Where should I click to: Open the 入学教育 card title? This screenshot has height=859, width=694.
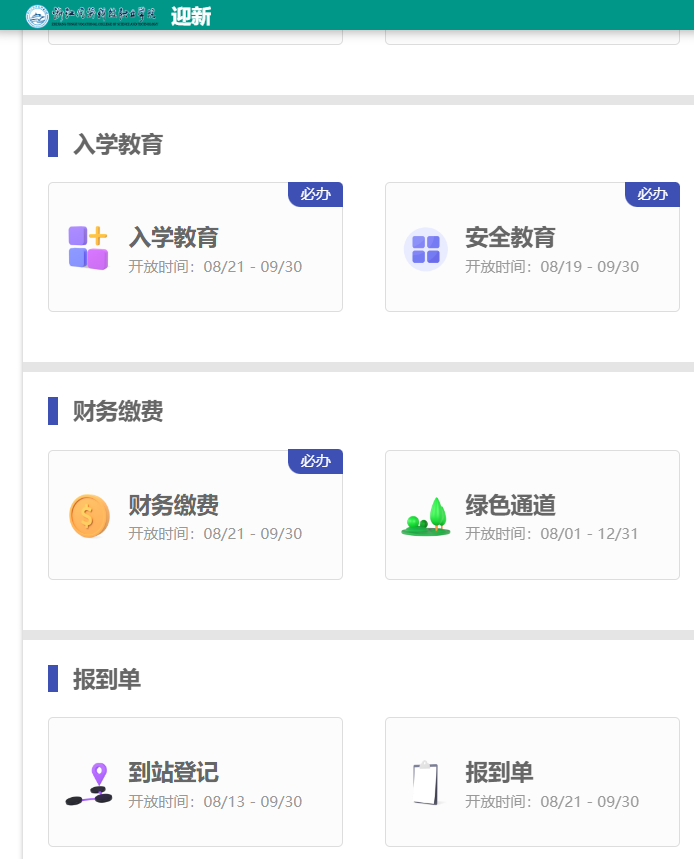(x=173, y=238)
